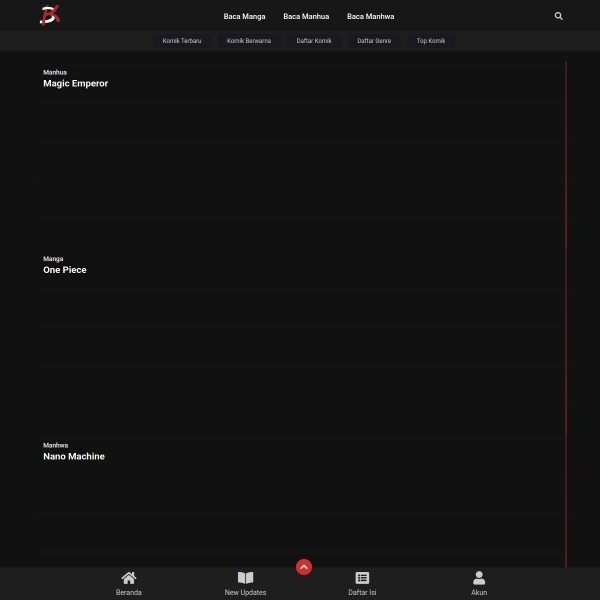The image size is (600, 600).
Task: View the Top Komik ranking
Action: pyautogui.click(x=431, y=41)
